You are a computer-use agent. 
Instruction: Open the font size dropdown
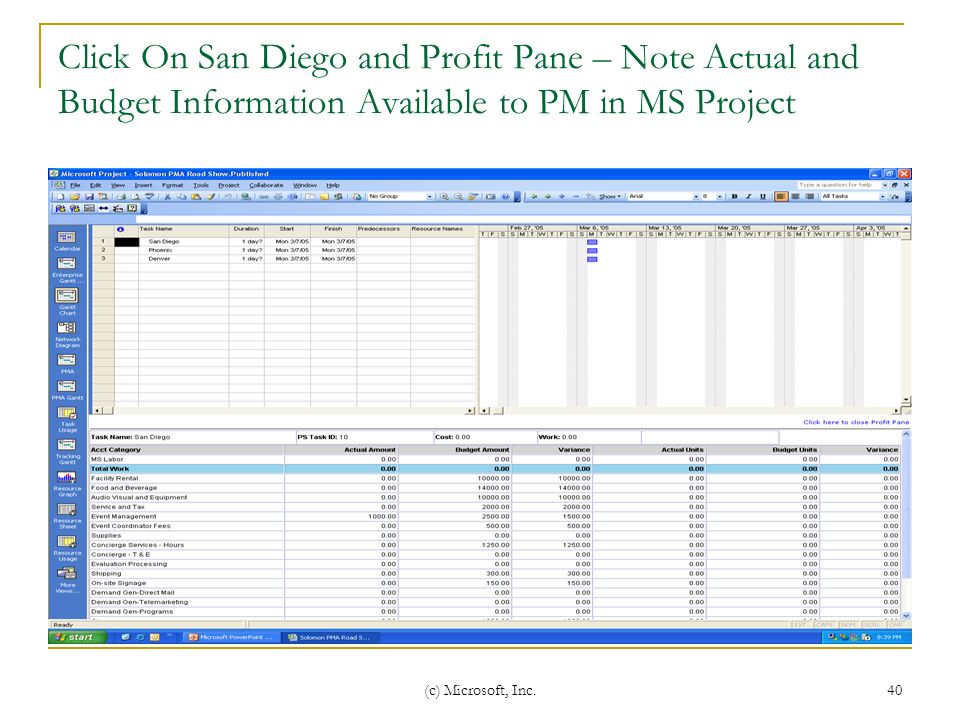(x=720, y=197)
